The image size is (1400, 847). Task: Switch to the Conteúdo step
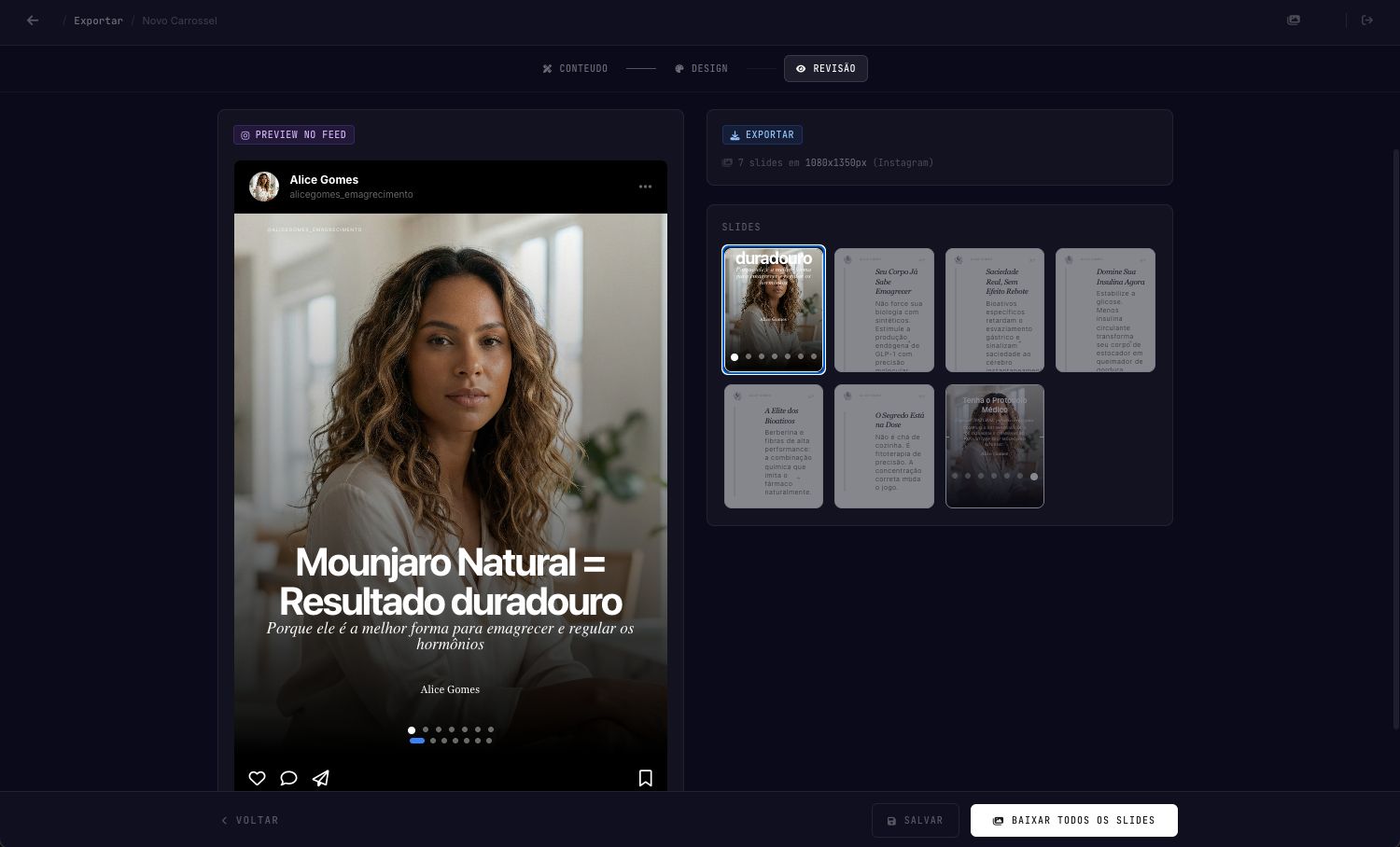575,69
